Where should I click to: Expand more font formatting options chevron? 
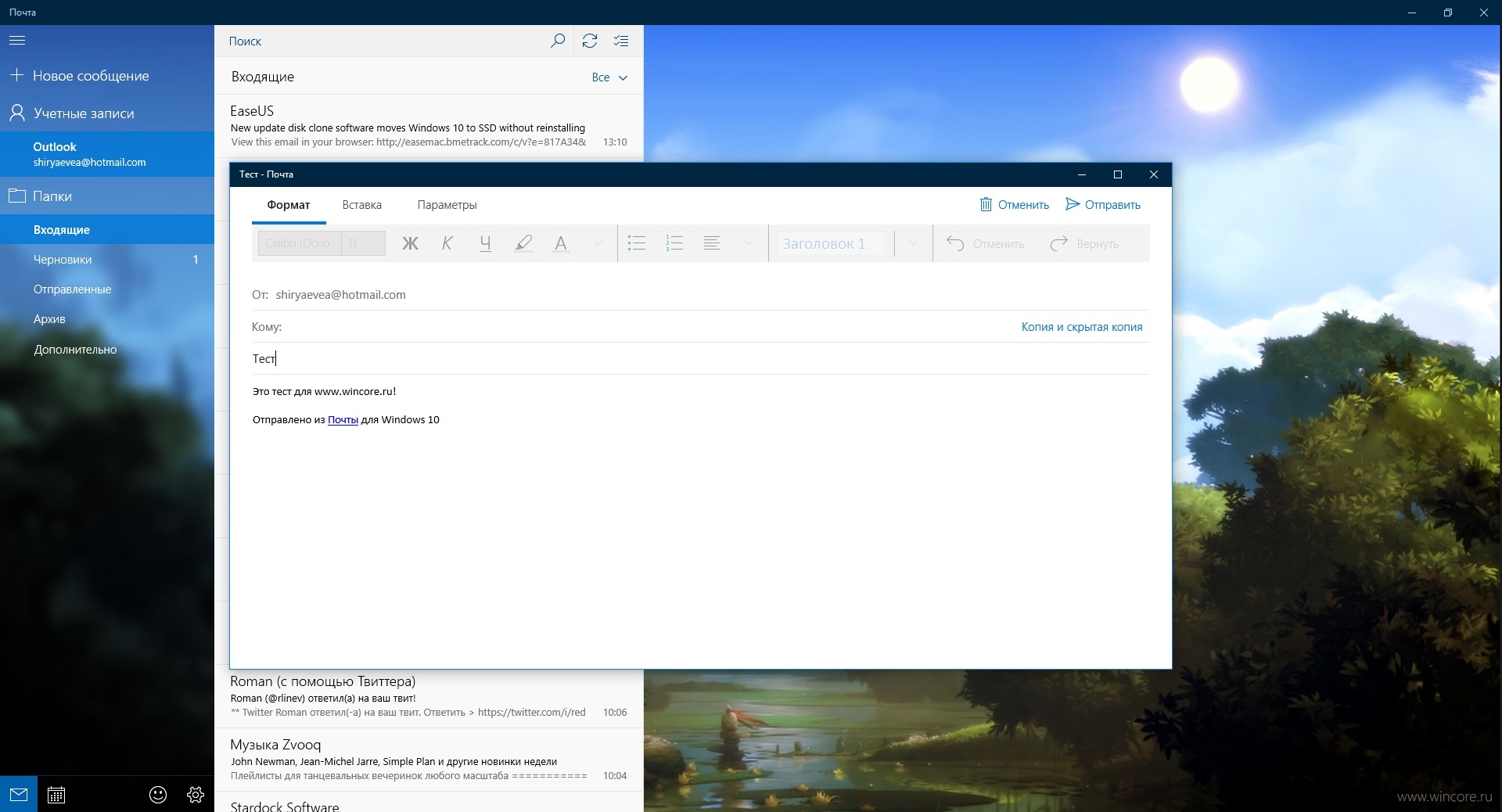[598, 243]
